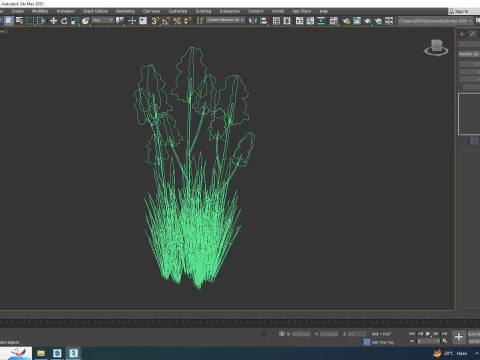480x360 pixels.
Task: Toggle the 3D Snaps button
Action: (x=155, y=21)
